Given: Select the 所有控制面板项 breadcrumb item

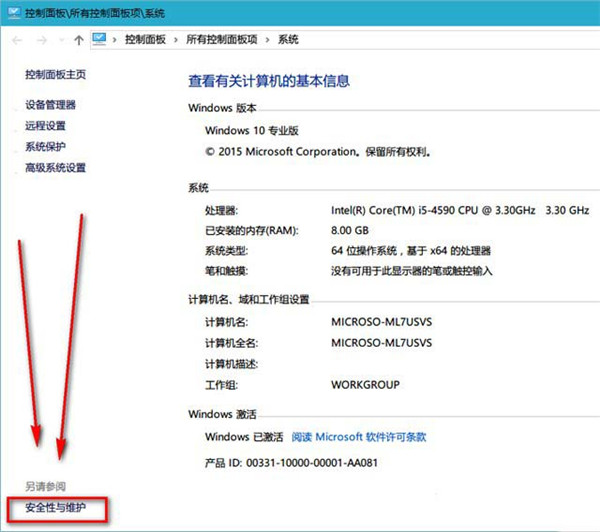Looking at the screenshot, I should 222,40.
